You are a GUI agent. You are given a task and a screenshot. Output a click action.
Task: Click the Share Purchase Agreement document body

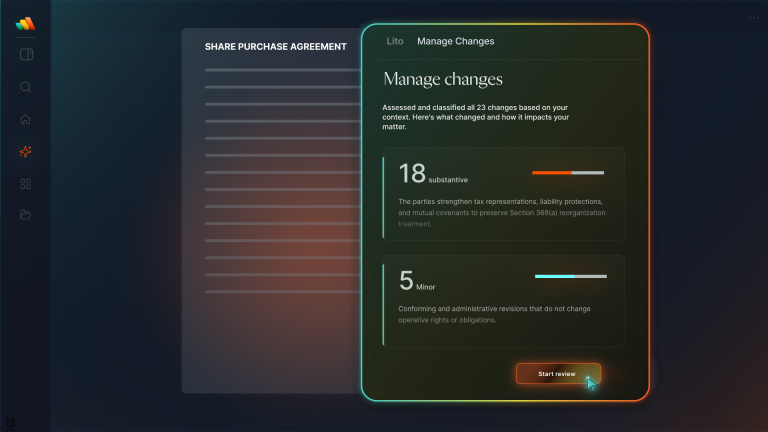272,211
